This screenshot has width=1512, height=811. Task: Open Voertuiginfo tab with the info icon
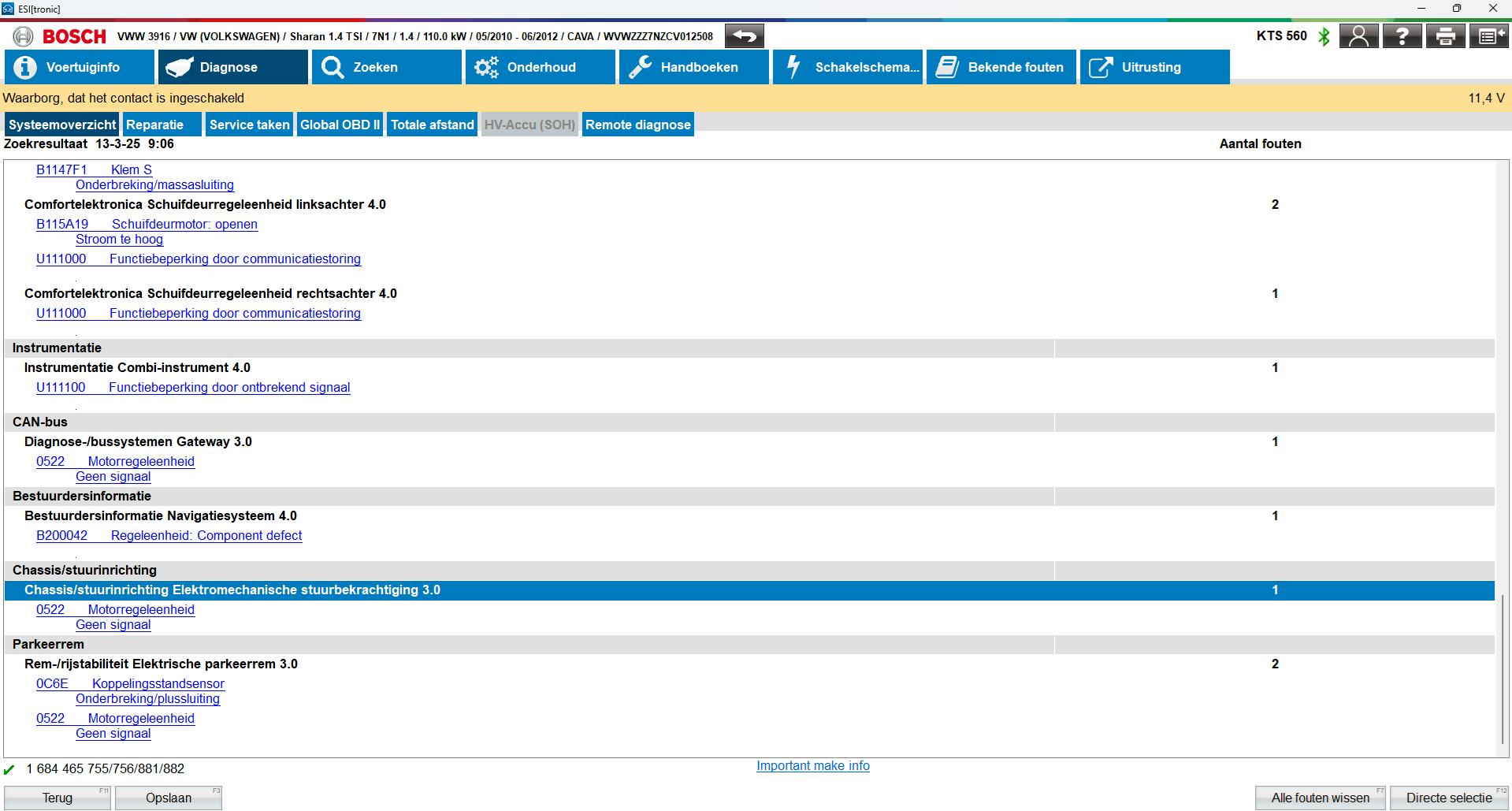point(79,67)
